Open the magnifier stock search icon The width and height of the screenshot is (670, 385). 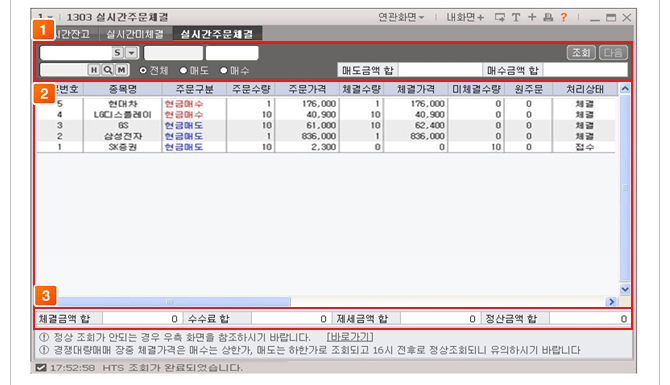click(108, 70)
